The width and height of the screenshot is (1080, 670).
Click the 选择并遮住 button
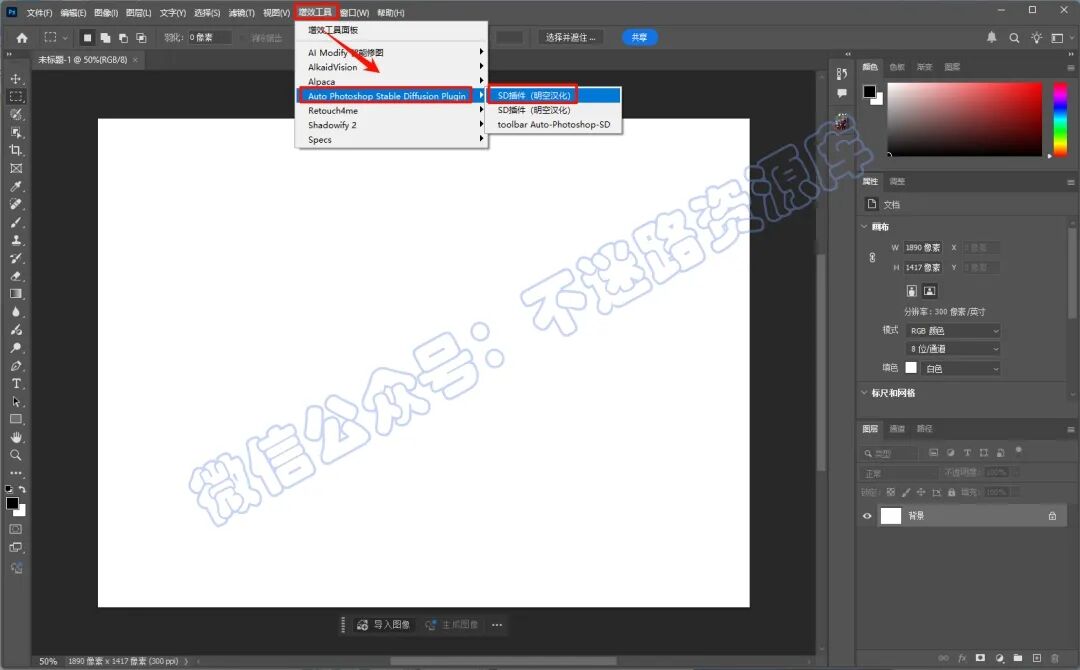coord(571,37)
